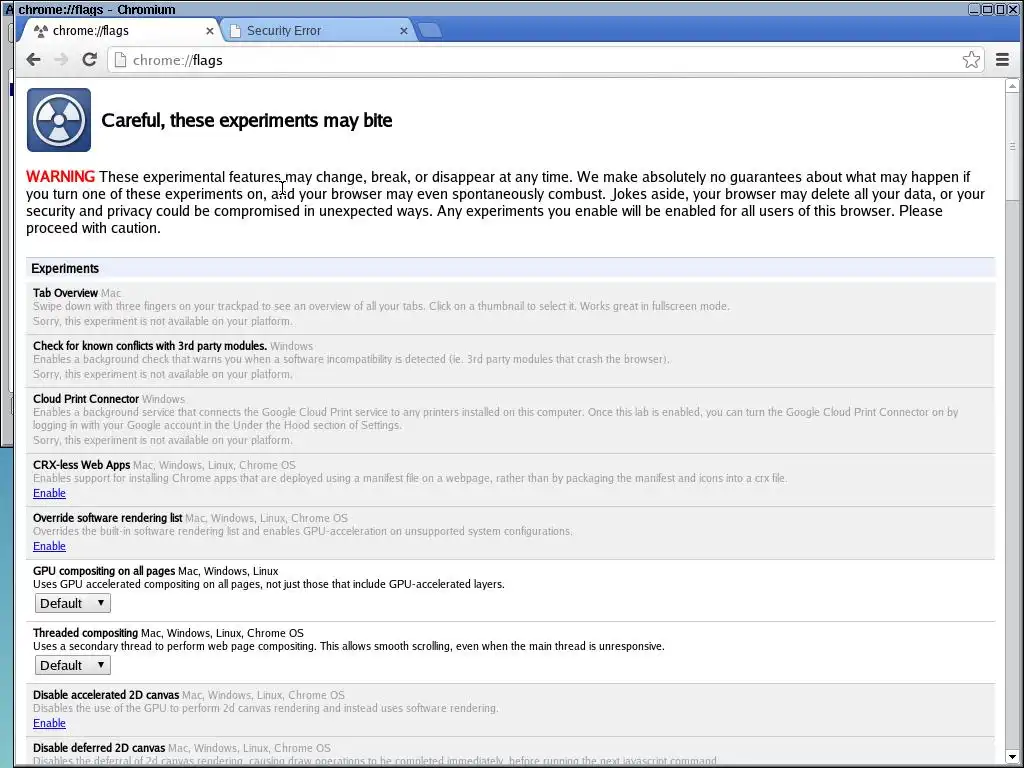Click the CRX-less Web Apps title

click(x=82, y=465)
